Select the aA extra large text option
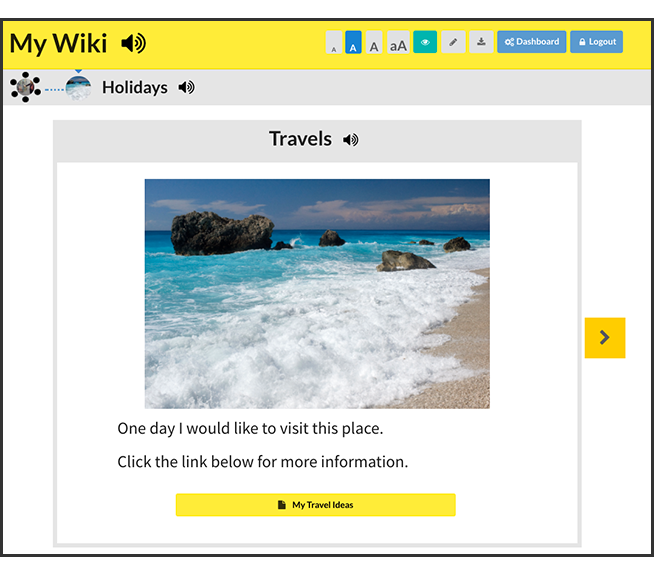 pos(398,42)
